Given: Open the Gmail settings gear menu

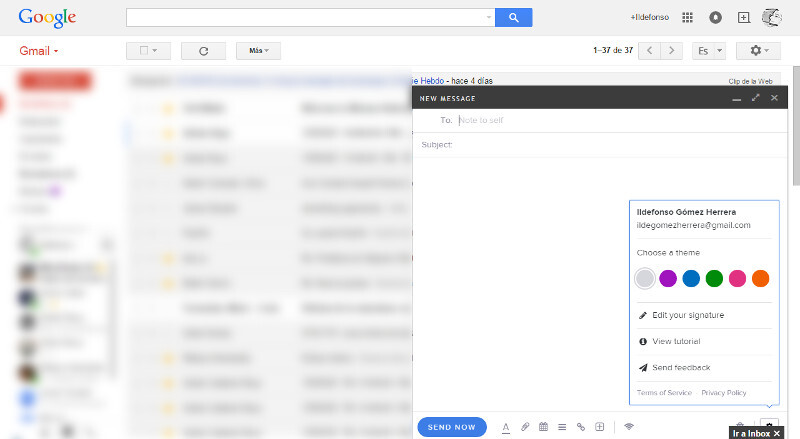Looking at the screenshot, I should click(757, 50).
